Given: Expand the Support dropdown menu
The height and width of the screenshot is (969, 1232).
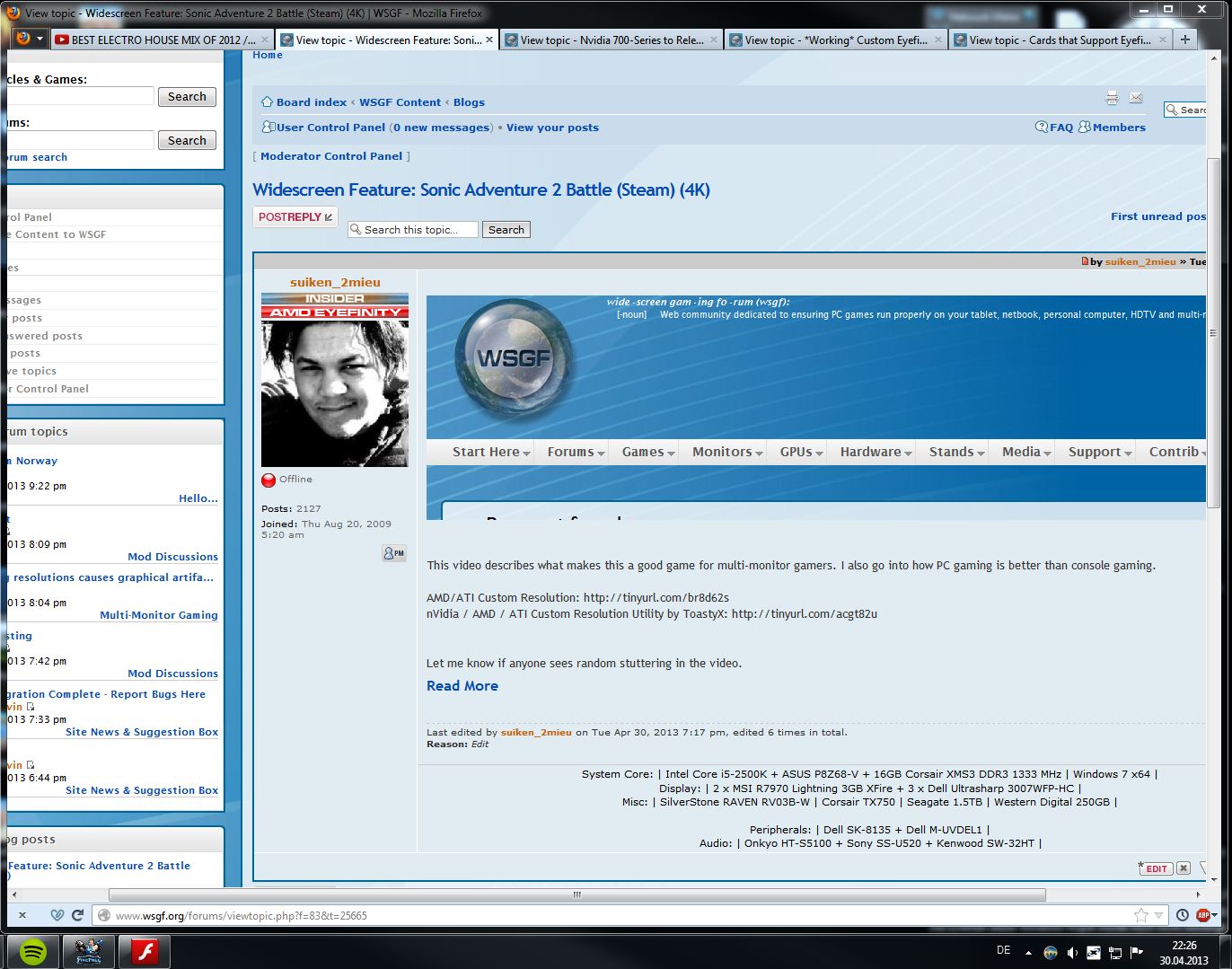Looking at the screenshot, I should (x=1099, y=452).
